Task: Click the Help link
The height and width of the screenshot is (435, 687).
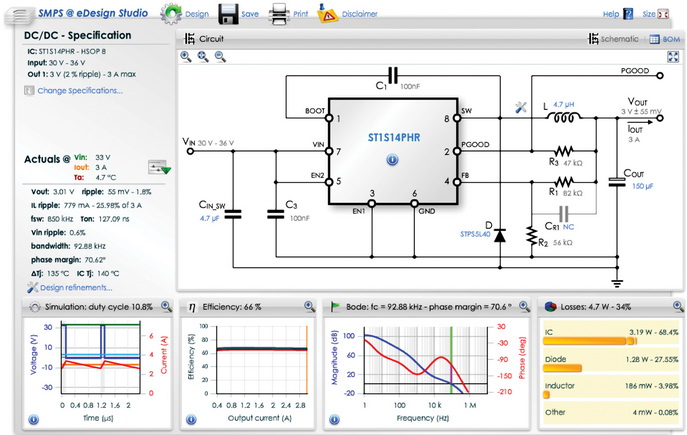Action: (x=611, y=14)
